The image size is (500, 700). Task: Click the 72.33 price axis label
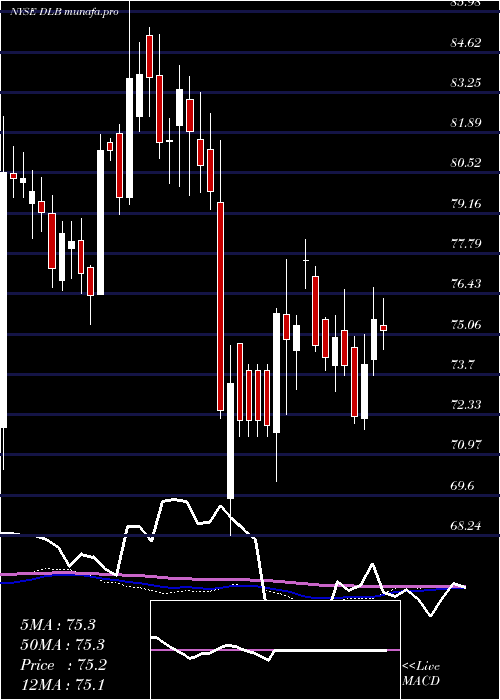(x=466, y=405)
